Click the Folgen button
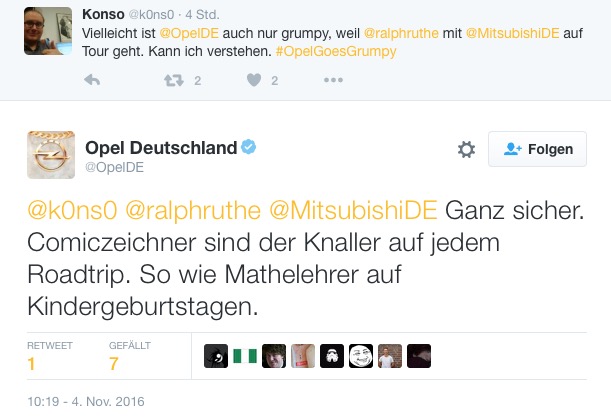 537,149
